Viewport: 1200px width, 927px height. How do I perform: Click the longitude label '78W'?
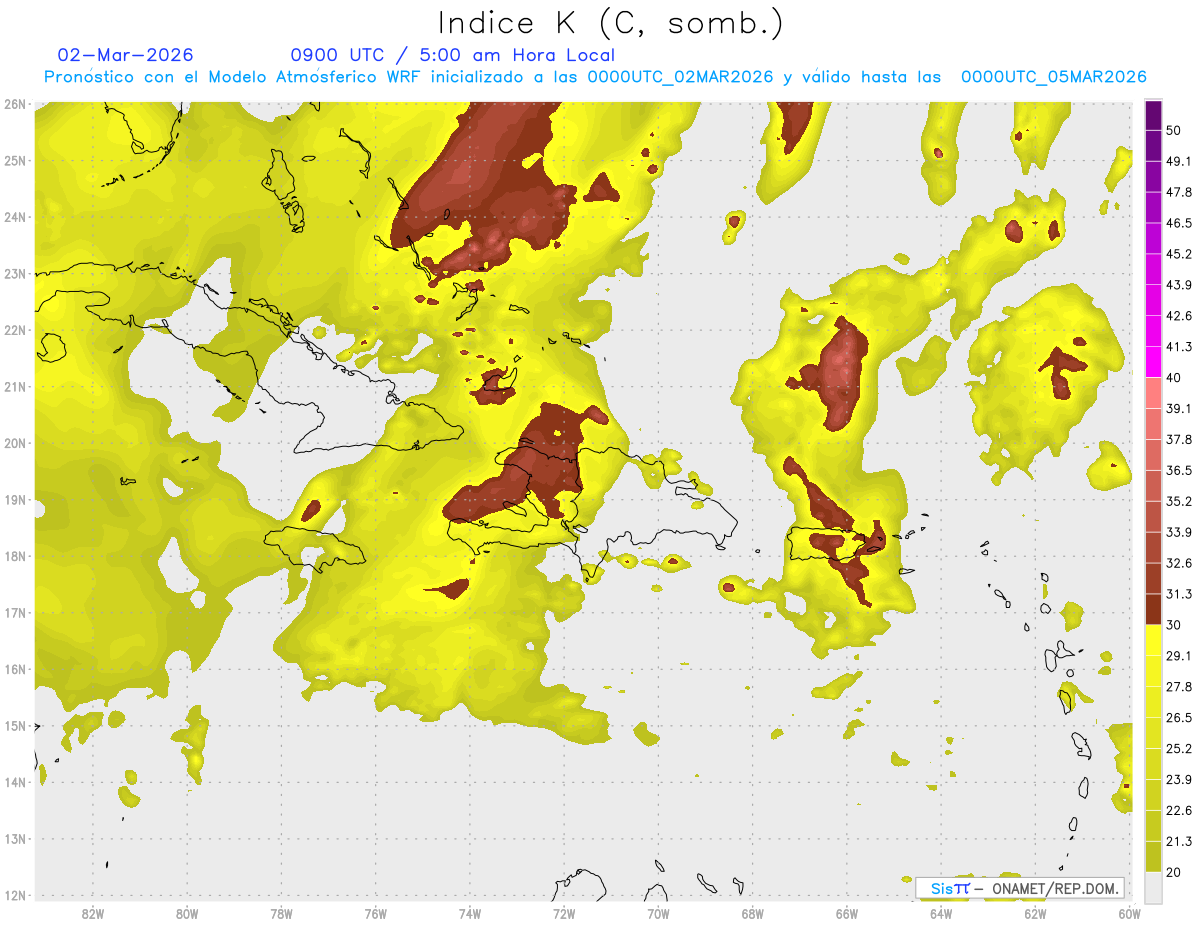(281, 913)
